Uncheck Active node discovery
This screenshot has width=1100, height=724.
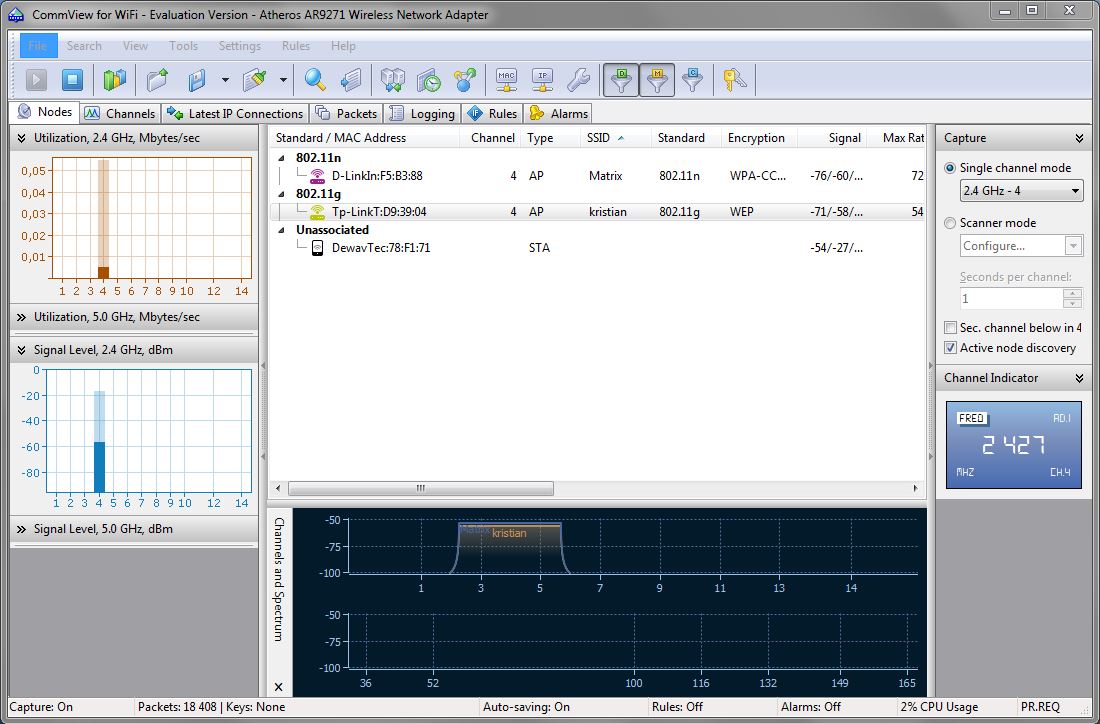coord(951,348)
